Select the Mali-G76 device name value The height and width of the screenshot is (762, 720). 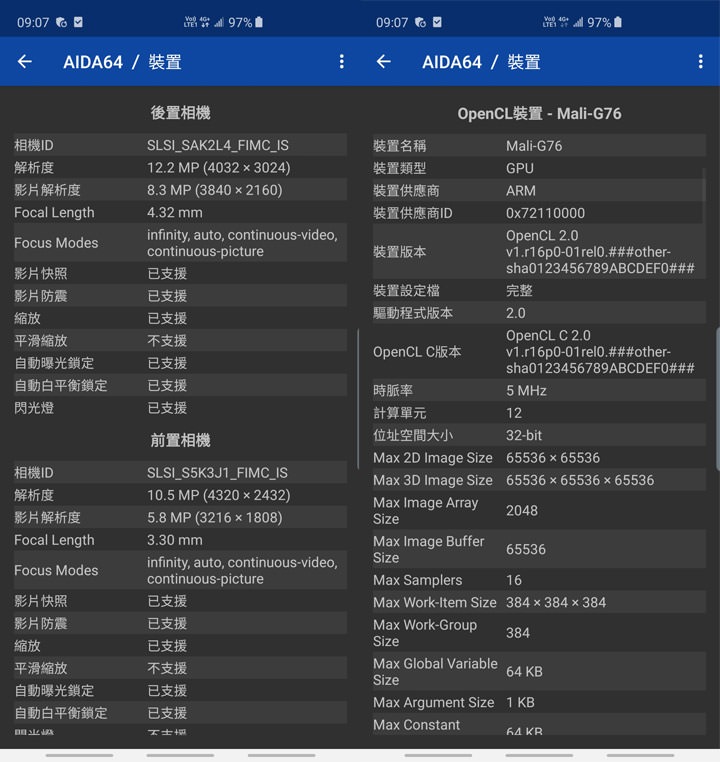click(x=534, y=146)
